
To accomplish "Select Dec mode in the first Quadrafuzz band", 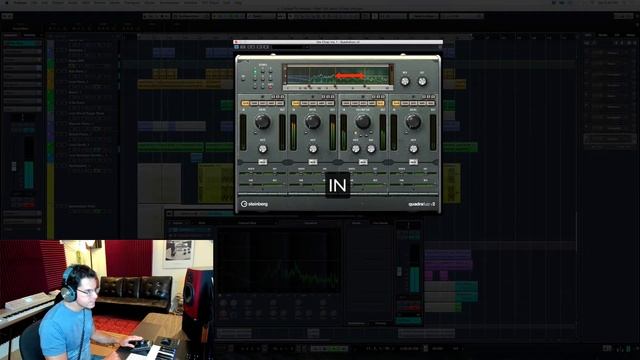I will click(x=280, y=104).
